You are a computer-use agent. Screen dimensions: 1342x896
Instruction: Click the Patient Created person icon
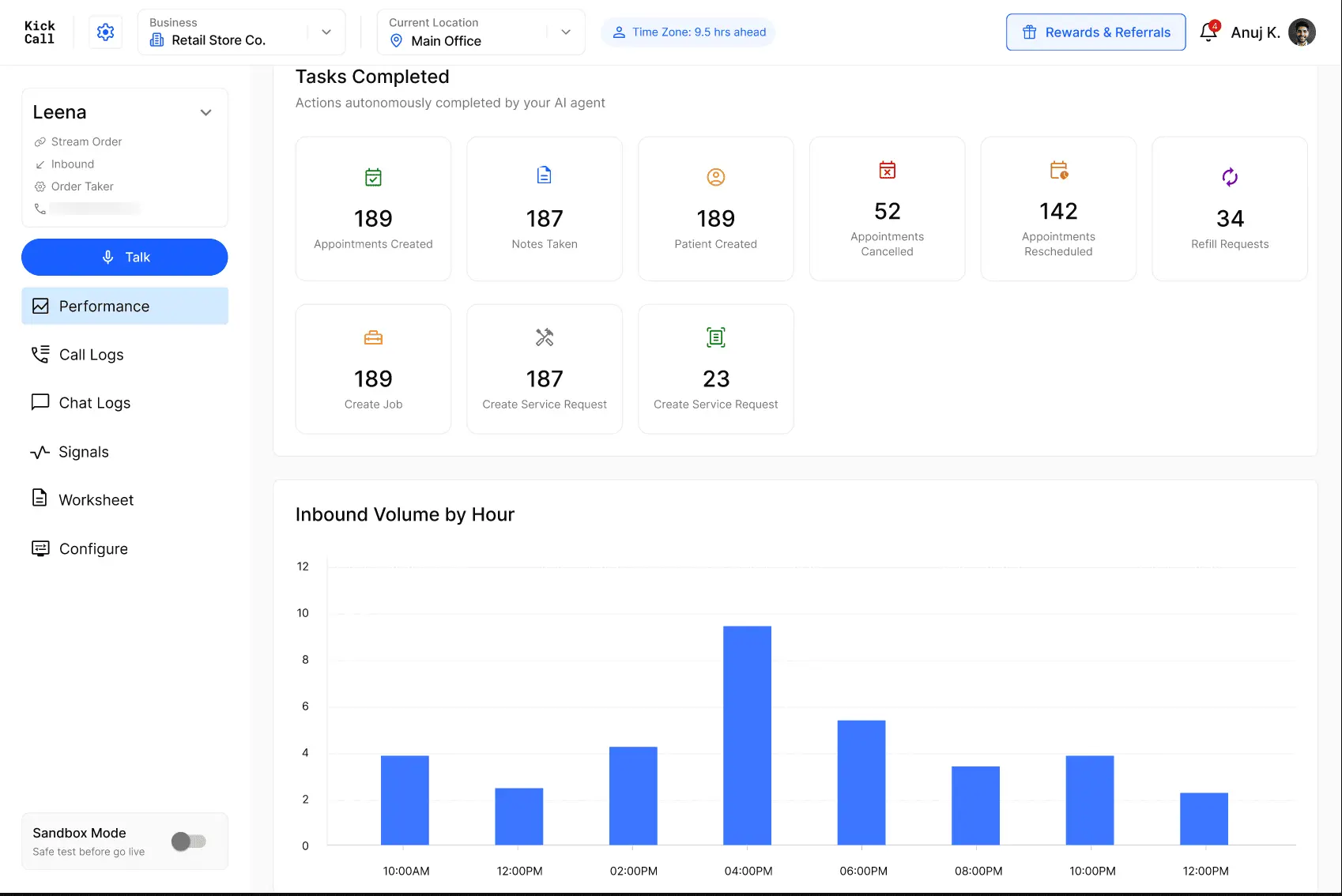[x=716, y=177]
